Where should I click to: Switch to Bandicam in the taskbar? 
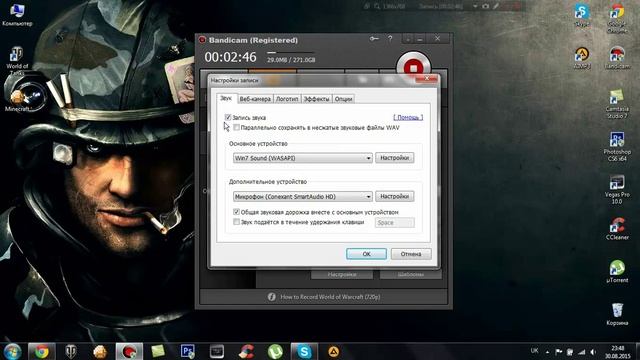[x=129, y=351]
